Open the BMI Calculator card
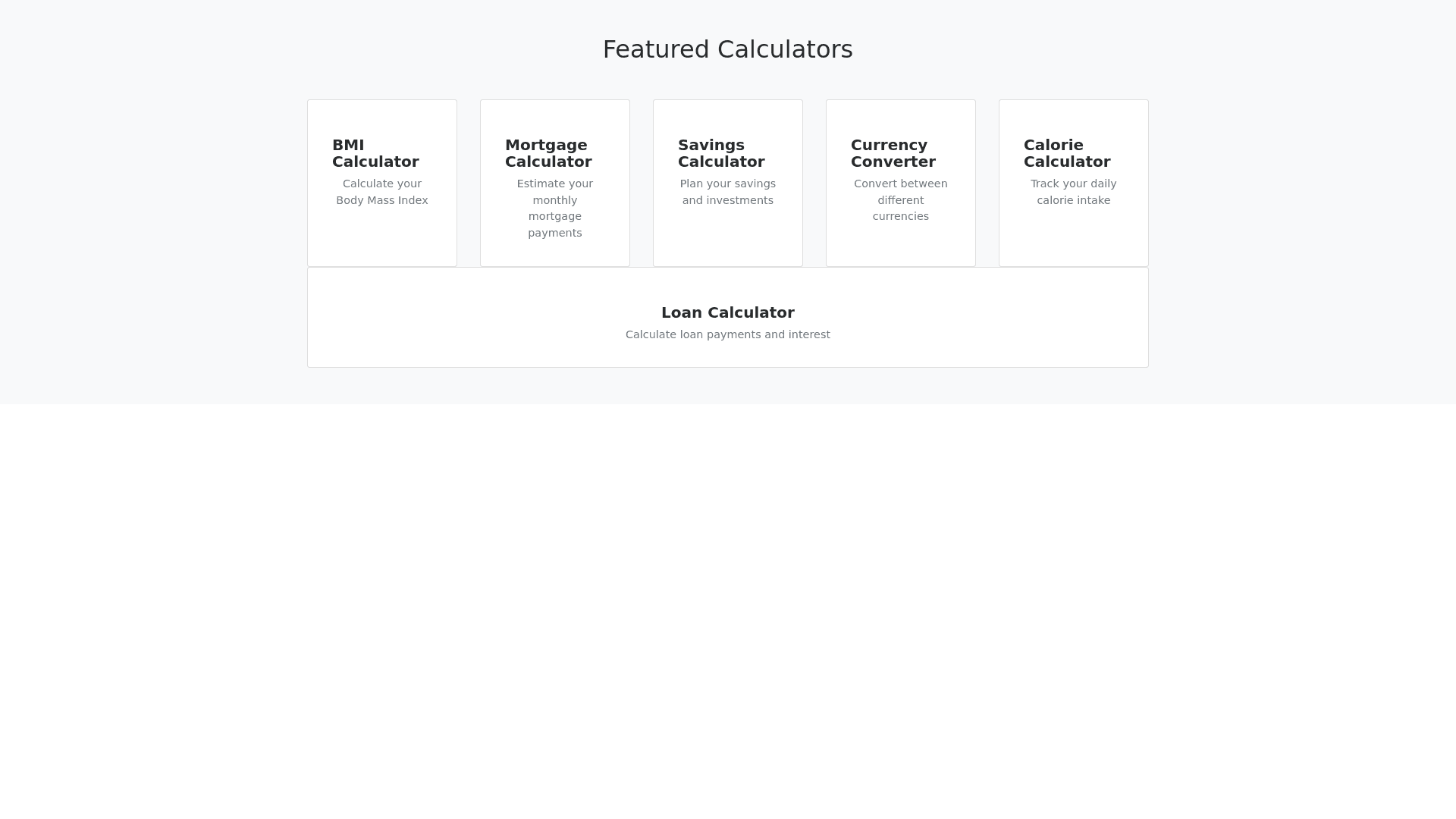The height and width of the screenshot is (819, 1456). tap(381, 235)
